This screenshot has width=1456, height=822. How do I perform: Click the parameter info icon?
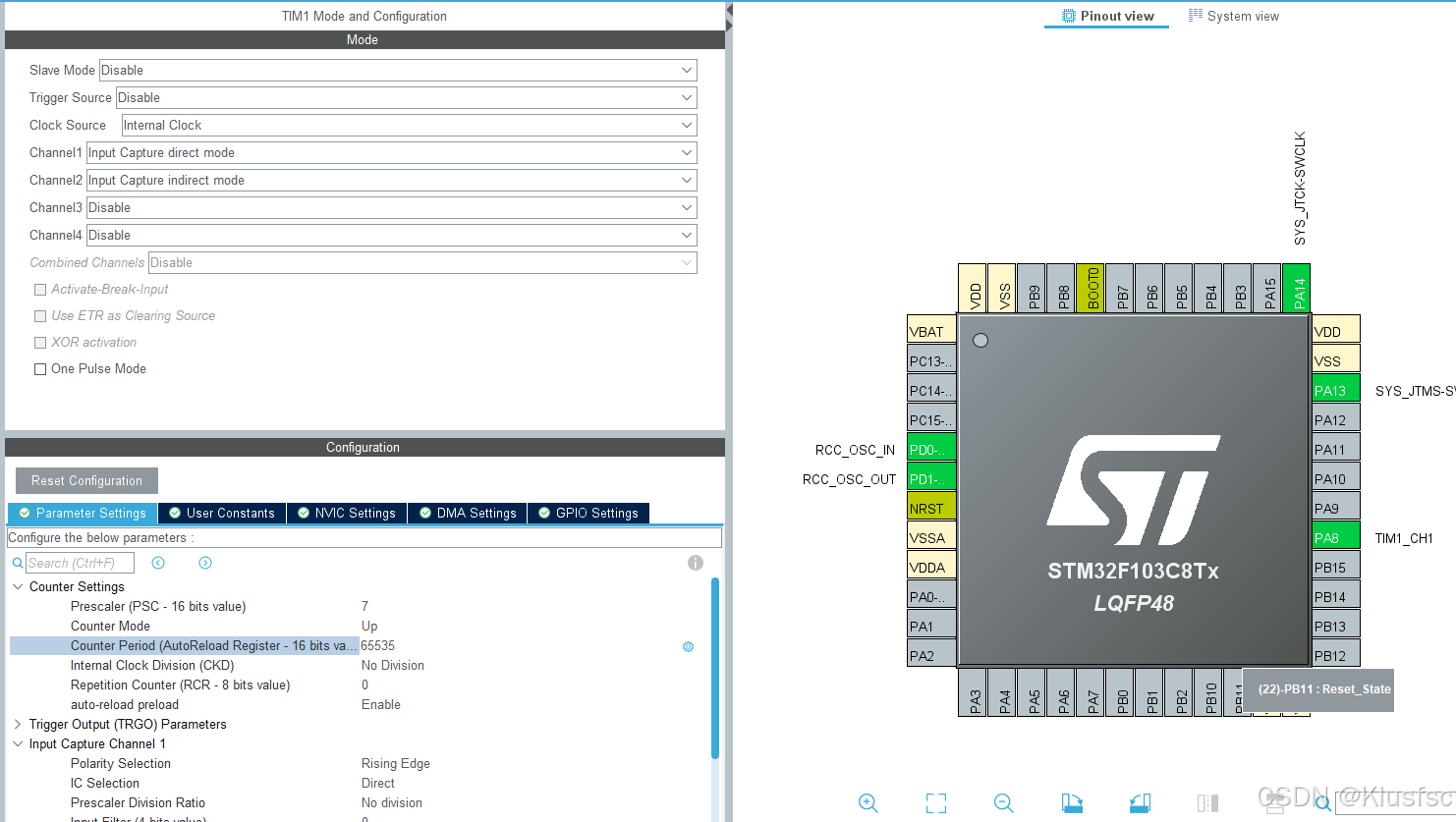(x=696, y=563)
